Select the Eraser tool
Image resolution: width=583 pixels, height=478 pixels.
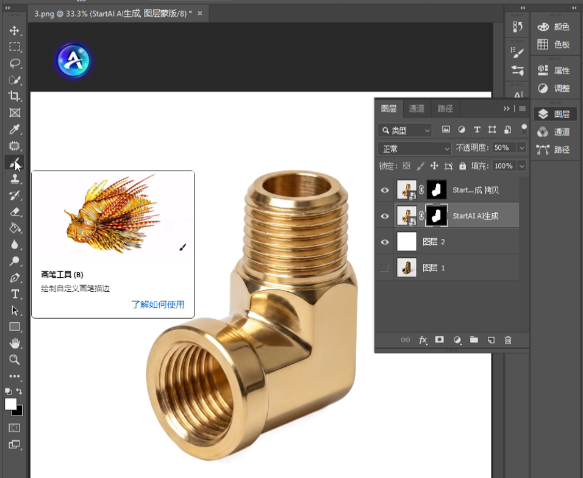click(15, 212)
